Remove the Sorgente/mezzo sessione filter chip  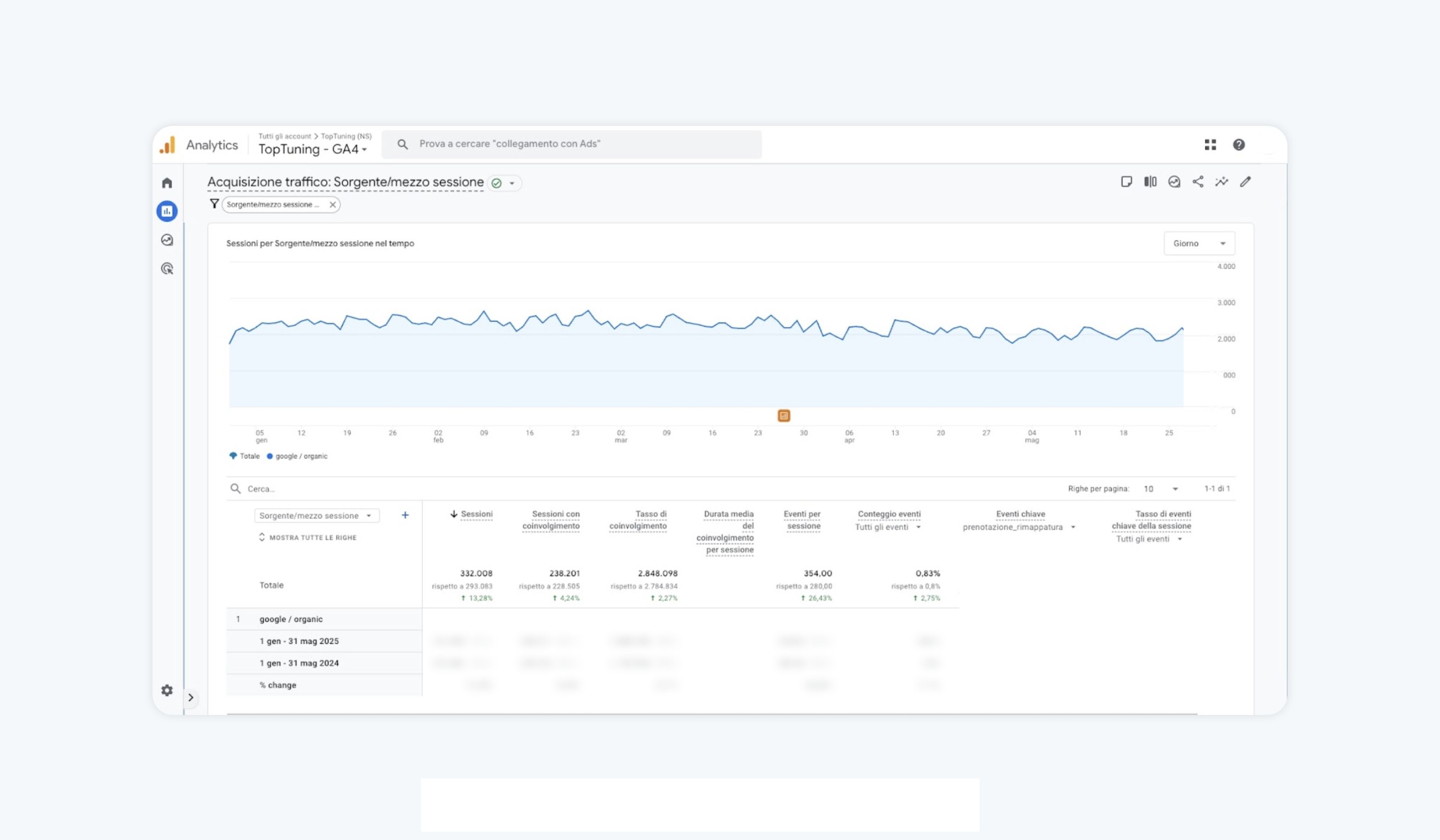coord(333,204)
